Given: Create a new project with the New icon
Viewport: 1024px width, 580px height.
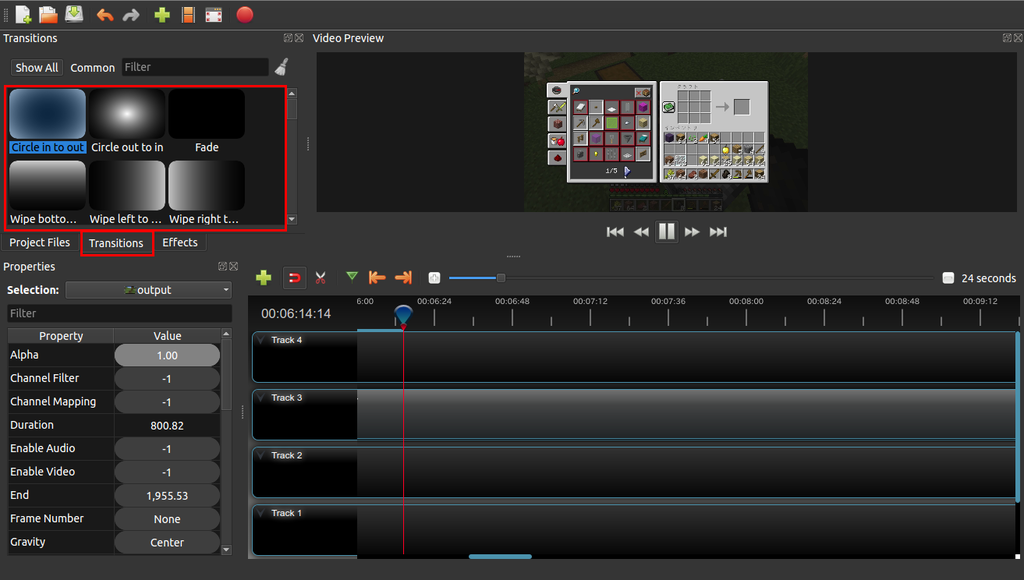Looking at the screenshot, I should (24, 14).
